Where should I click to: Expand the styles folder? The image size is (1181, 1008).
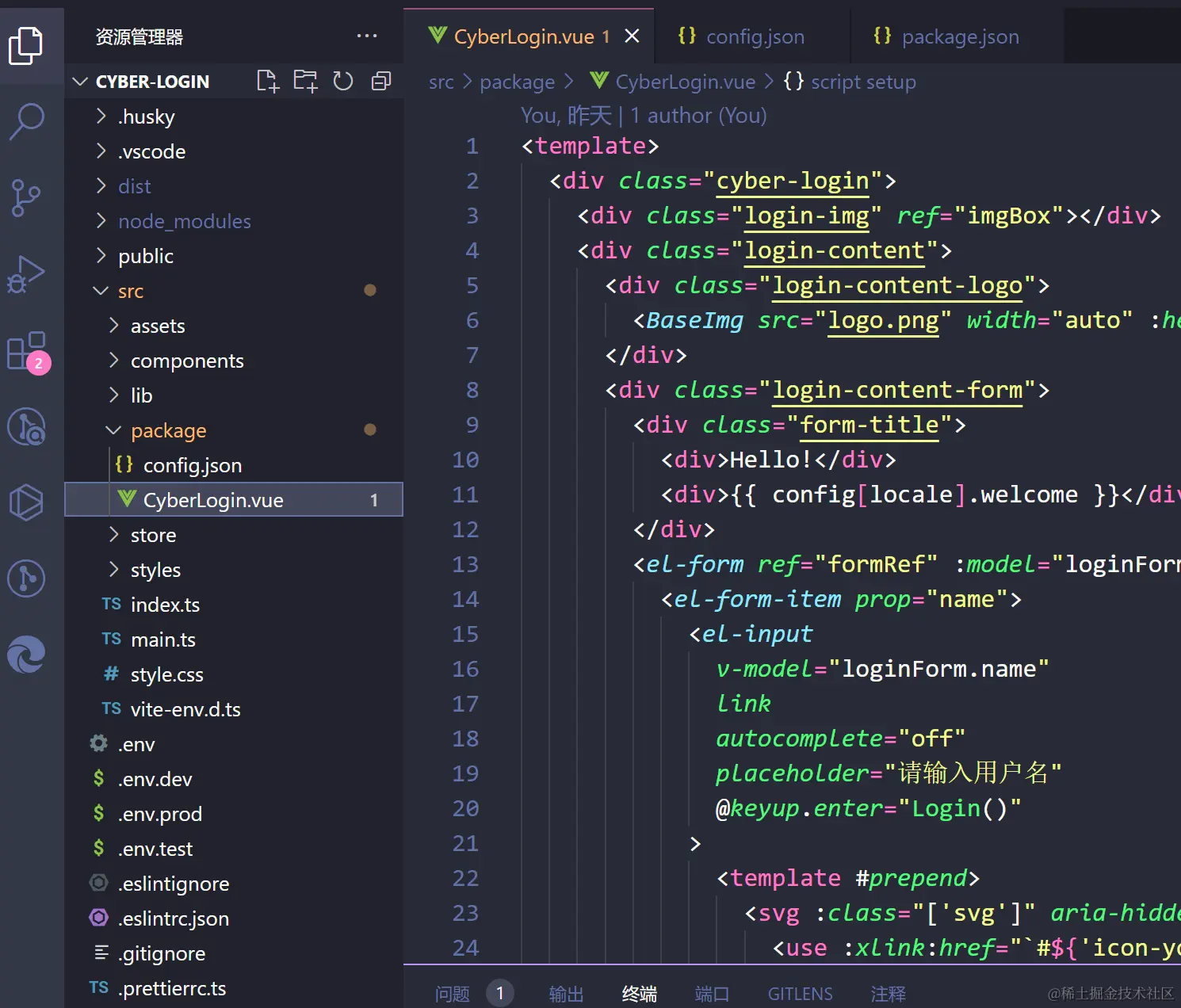click(234, 570)
